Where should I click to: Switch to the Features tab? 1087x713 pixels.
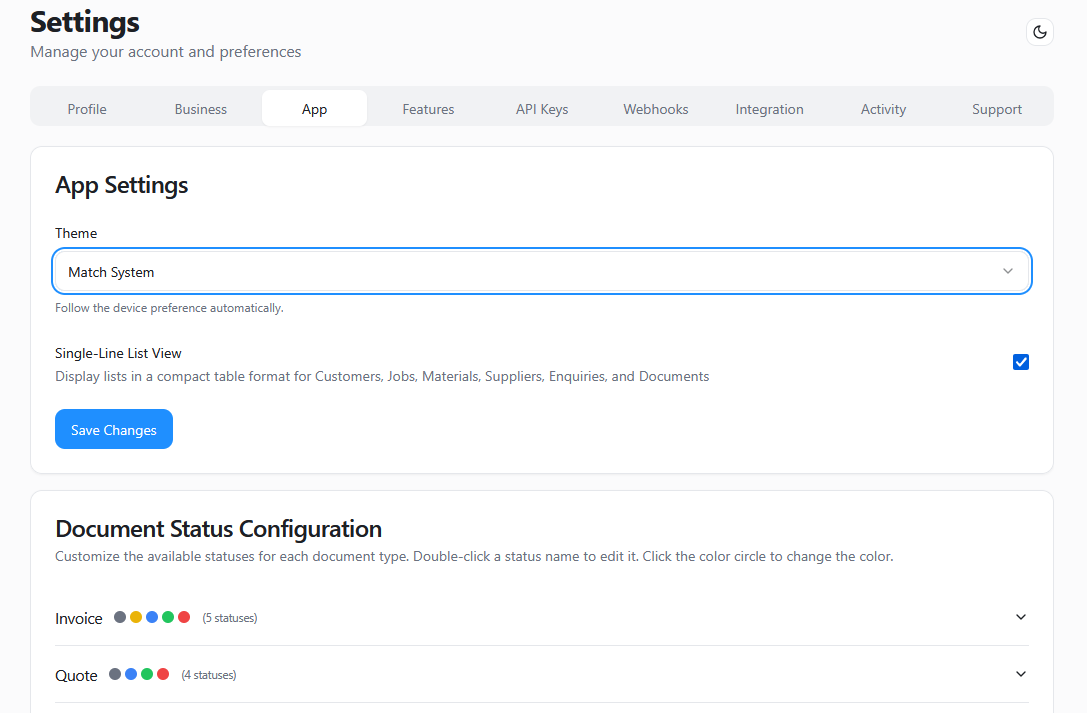(428, 108)
